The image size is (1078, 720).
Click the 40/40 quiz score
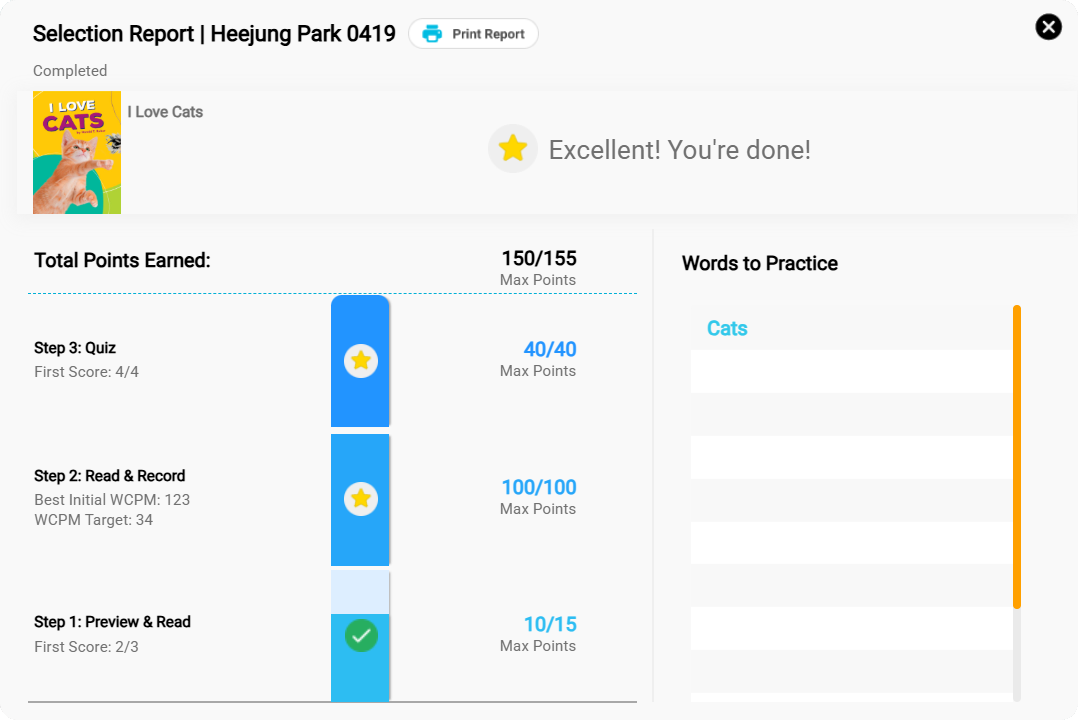[x=550, y=349]
